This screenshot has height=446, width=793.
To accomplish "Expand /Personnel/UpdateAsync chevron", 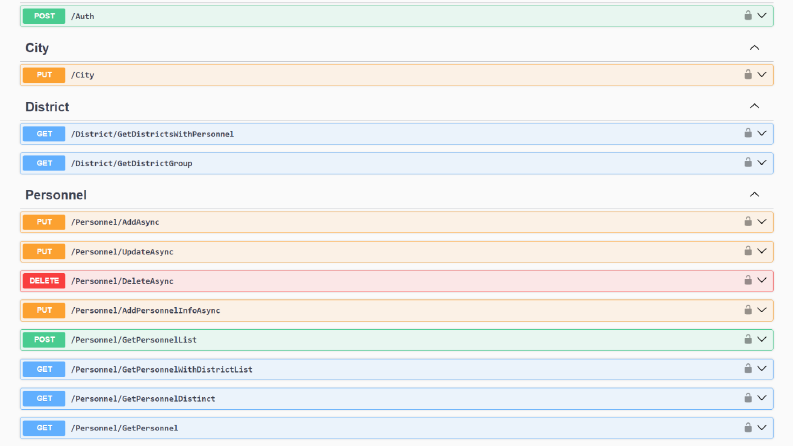I will (762, 251).
